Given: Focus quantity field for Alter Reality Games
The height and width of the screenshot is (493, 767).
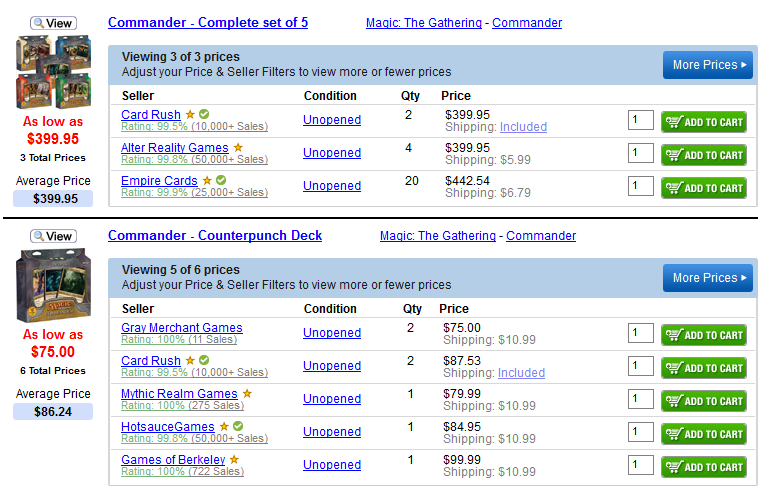Looking at the screenshot, I should (x=641, y=153).
